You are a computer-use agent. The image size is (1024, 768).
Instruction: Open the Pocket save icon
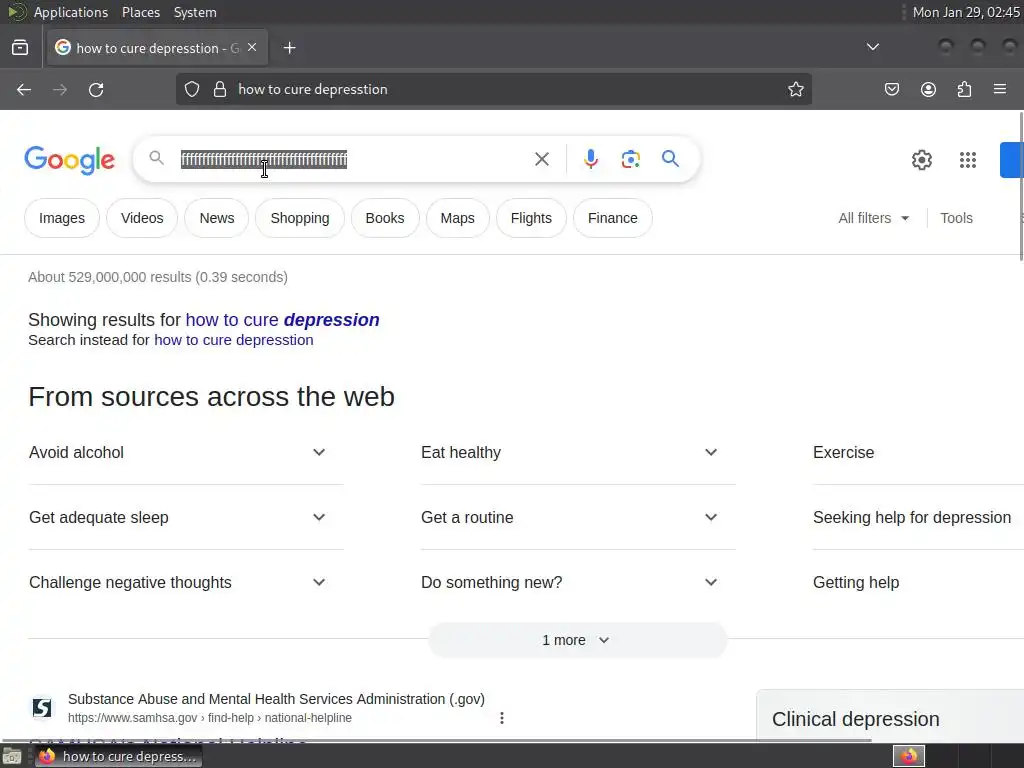[891, 89]
